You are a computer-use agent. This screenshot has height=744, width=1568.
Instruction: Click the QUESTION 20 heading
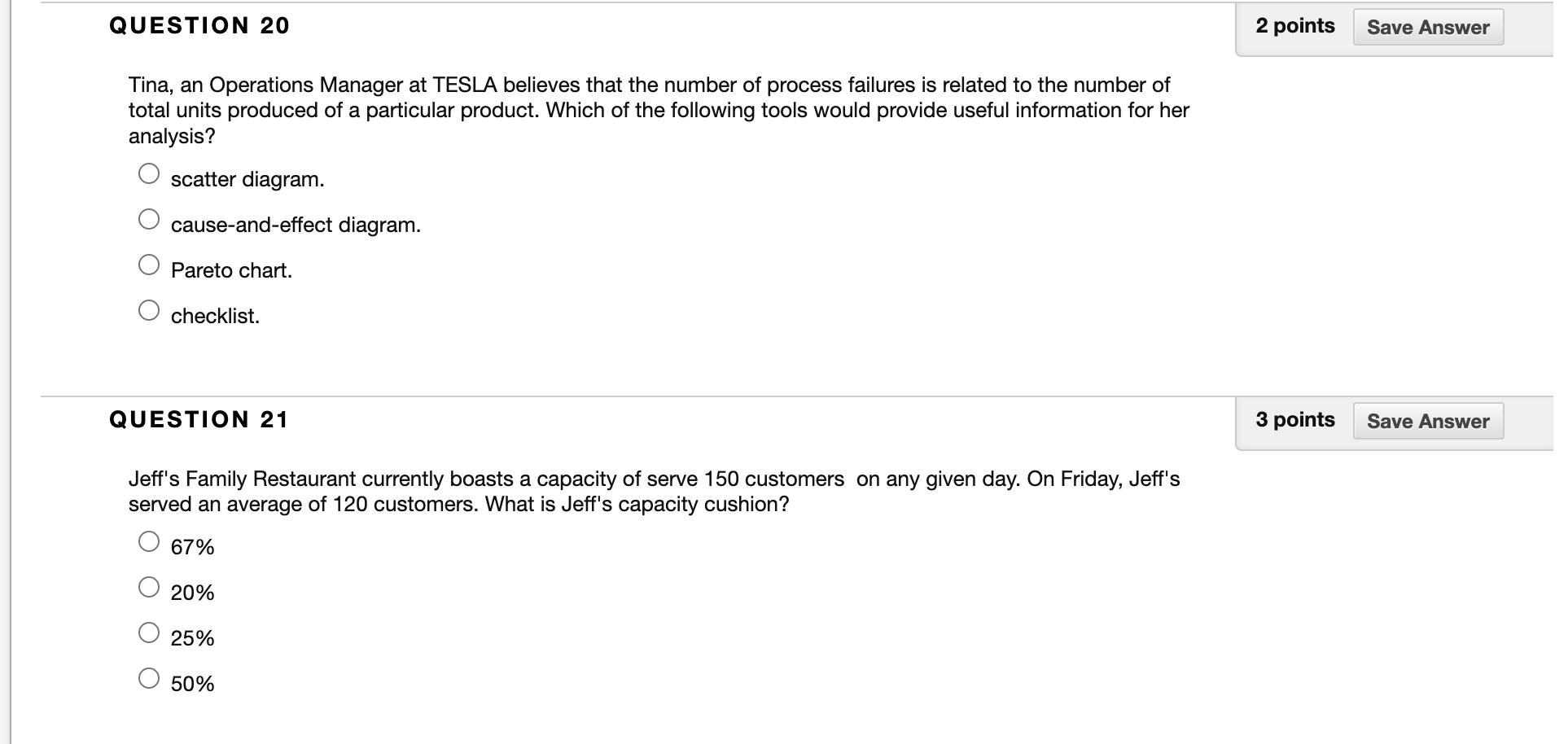tap(199, 25)
